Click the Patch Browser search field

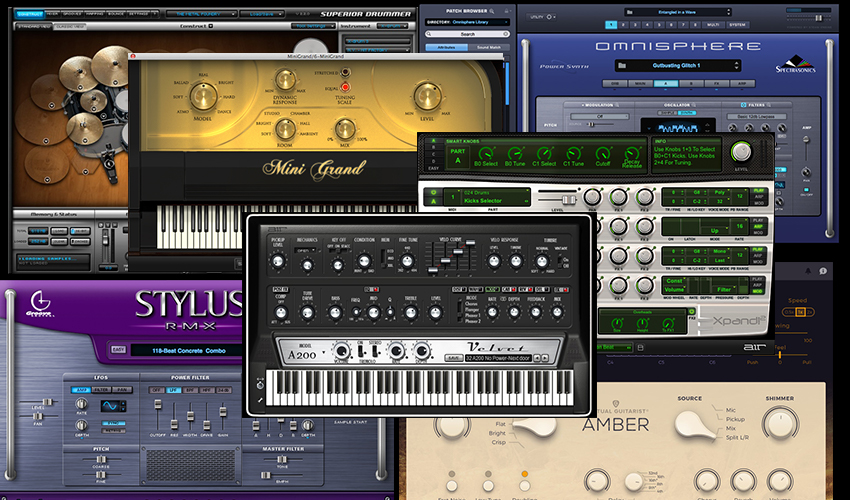pos(467,34)
